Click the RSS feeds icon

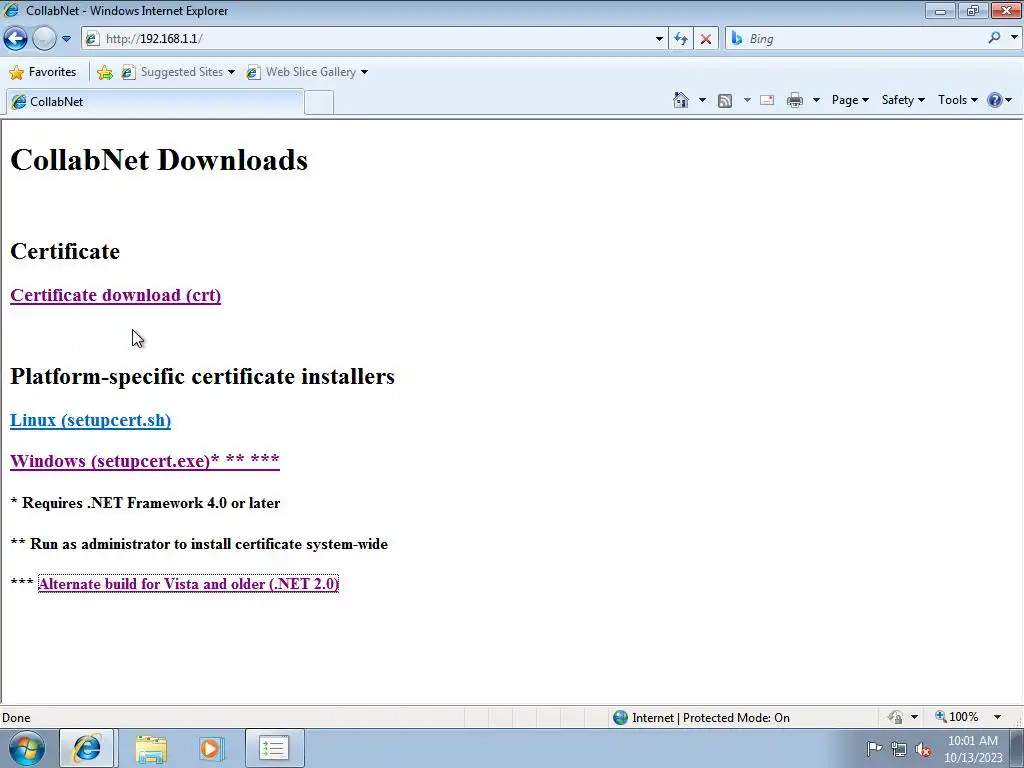(x=725, y=101)
